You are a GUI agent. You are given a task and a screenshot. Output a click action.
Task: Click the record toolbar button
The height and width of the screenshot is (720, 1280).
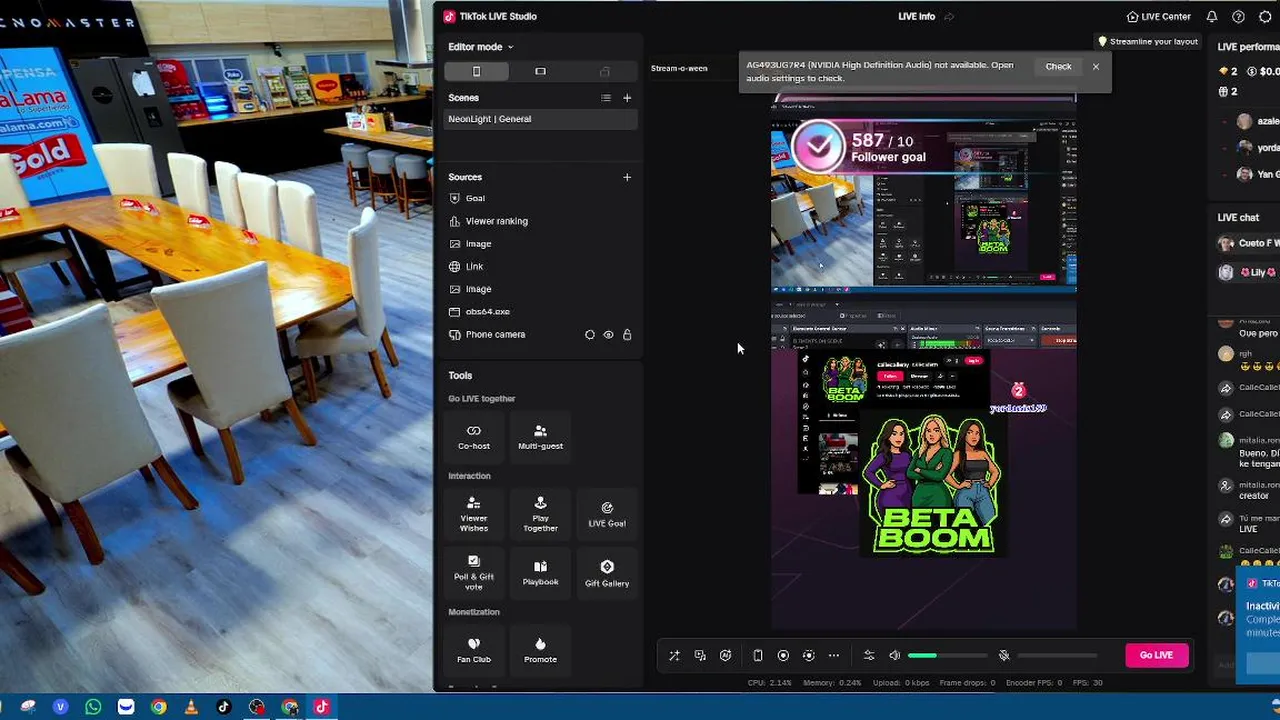tap(783, 656)
